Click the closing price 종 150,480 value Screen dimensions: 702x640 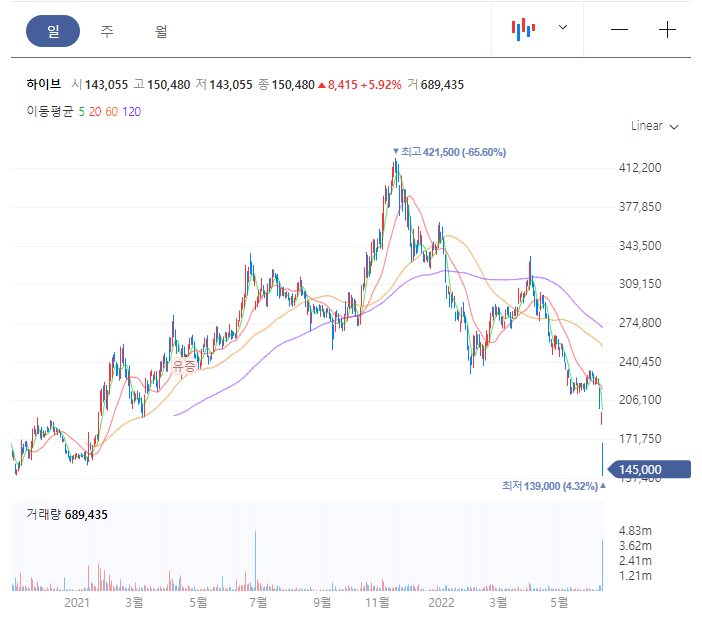pos(287,85)
